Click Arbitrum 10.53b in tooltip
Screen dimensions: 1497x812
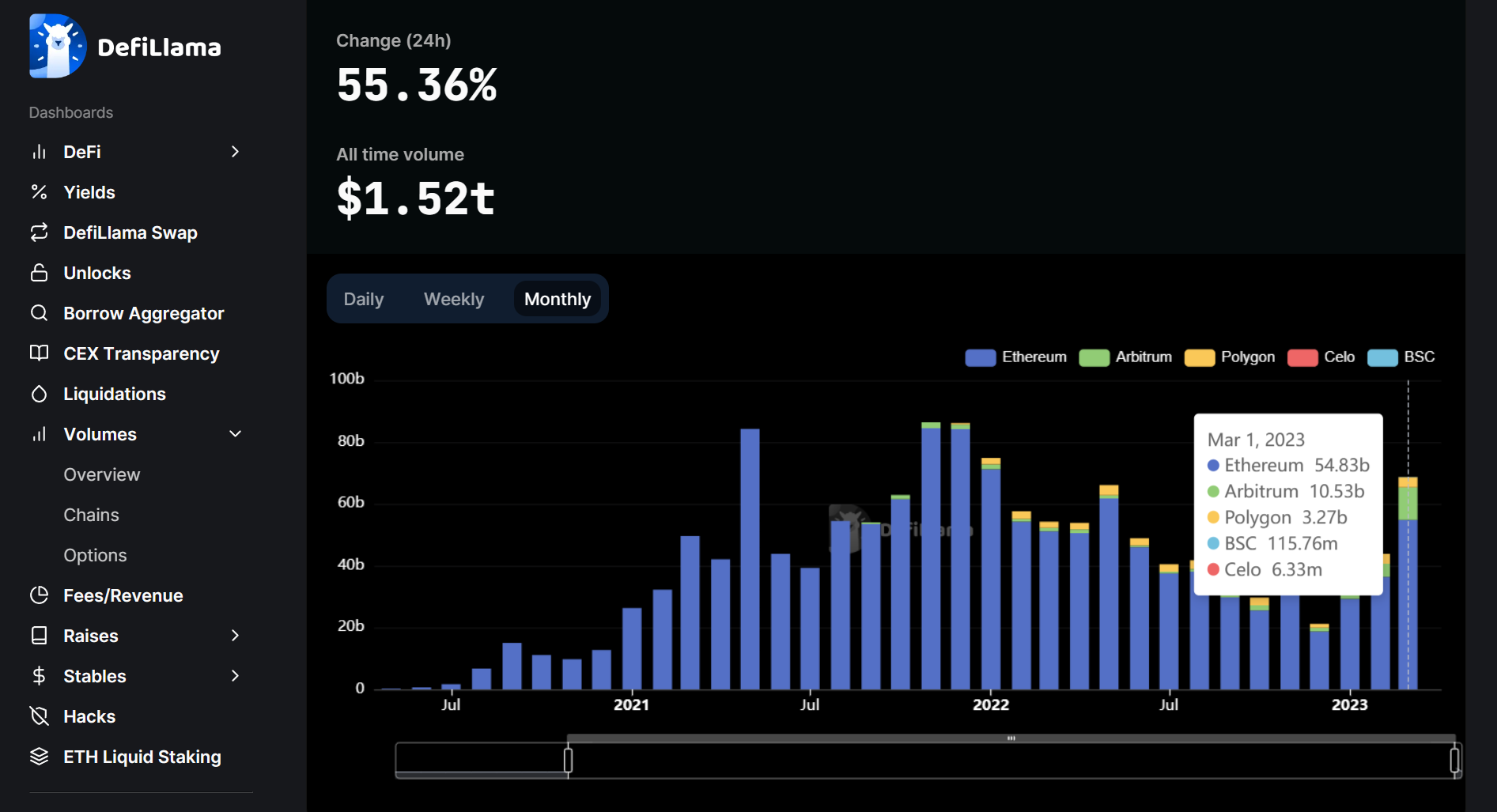point(1286,491)
